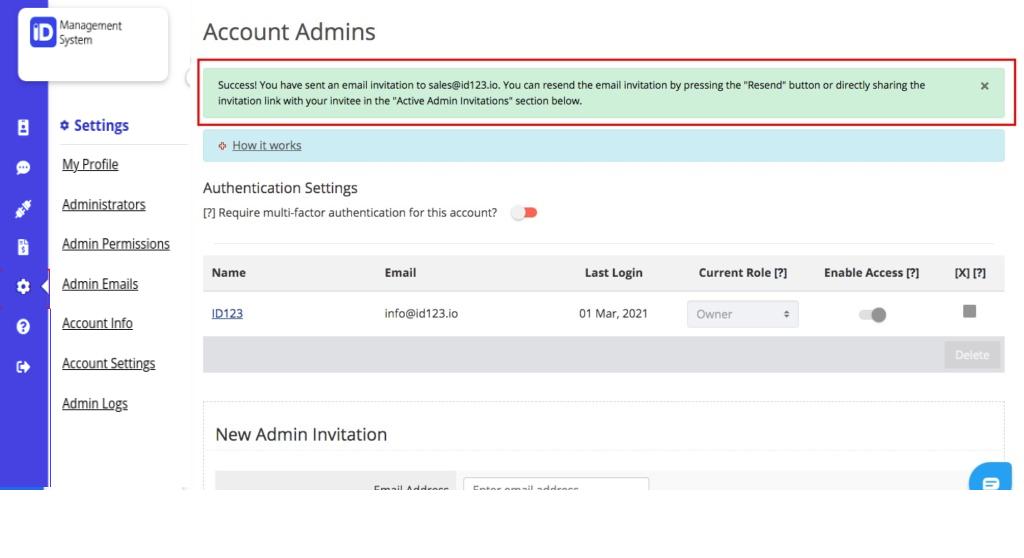Open the ID123 admin name link

click(227, 314)
